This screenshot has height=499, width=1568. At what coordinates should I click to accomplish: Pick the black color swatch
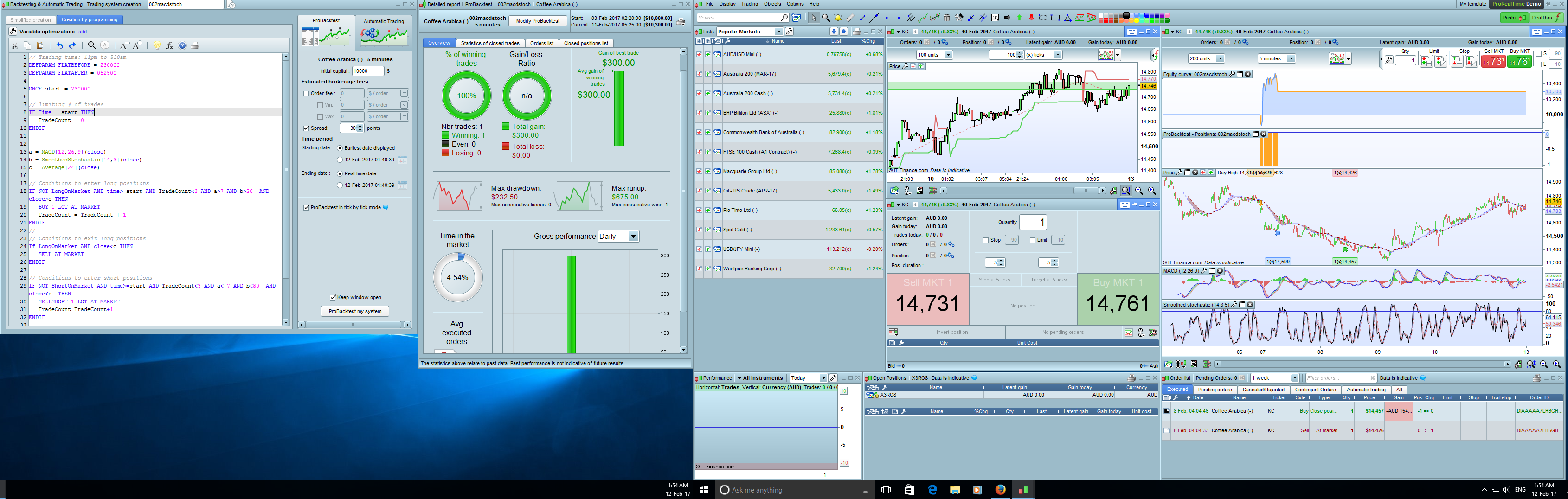pyautogui.click(x=1126, y=15)
